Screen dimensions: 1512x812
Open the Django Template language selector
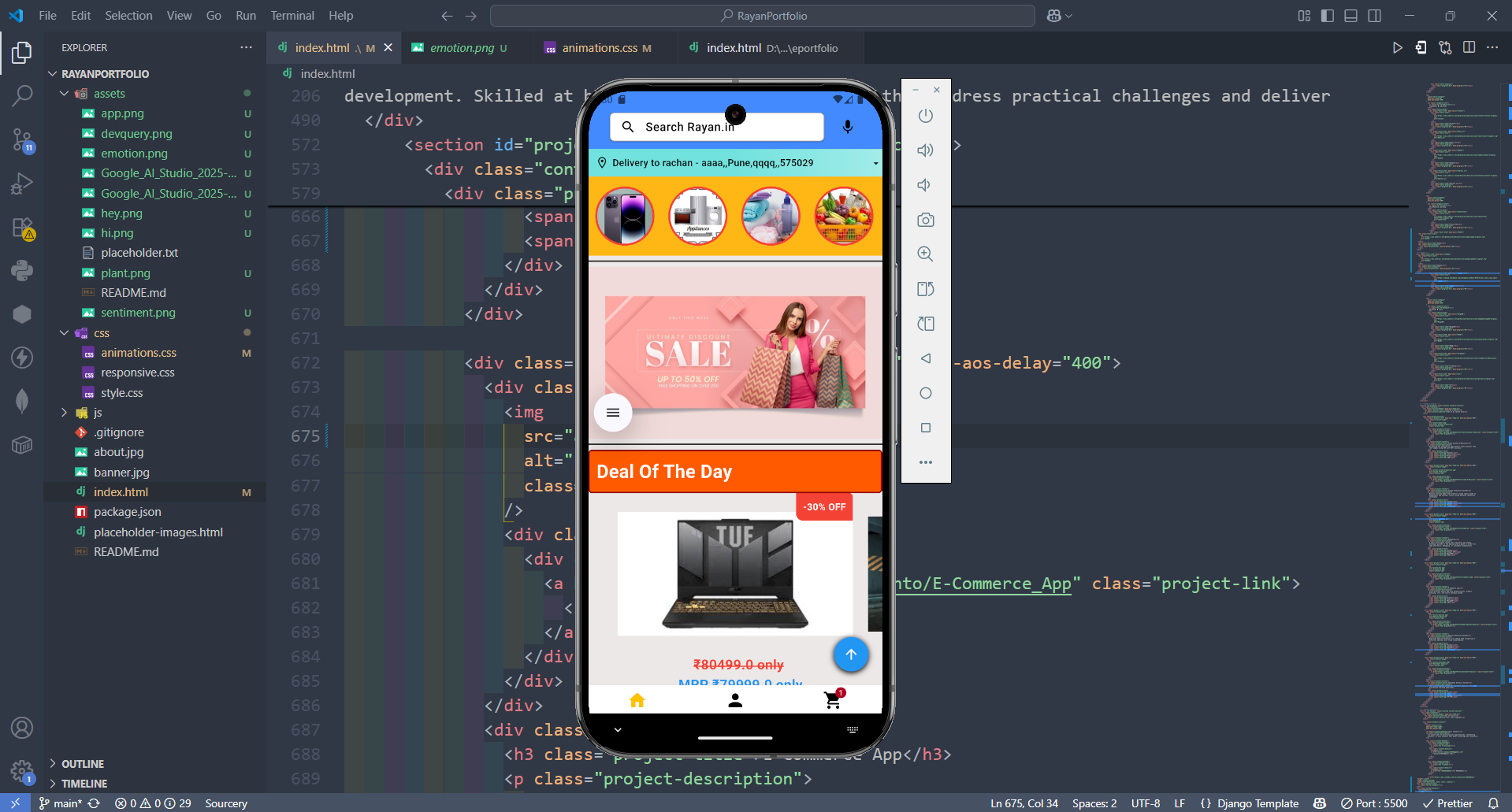point(1257,803)
